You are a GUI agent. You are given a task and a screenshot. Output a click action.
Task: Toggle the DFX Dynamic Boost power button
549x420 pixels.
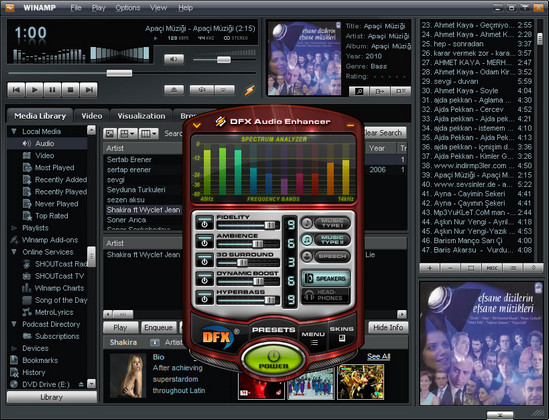click(x=204, y=279)
